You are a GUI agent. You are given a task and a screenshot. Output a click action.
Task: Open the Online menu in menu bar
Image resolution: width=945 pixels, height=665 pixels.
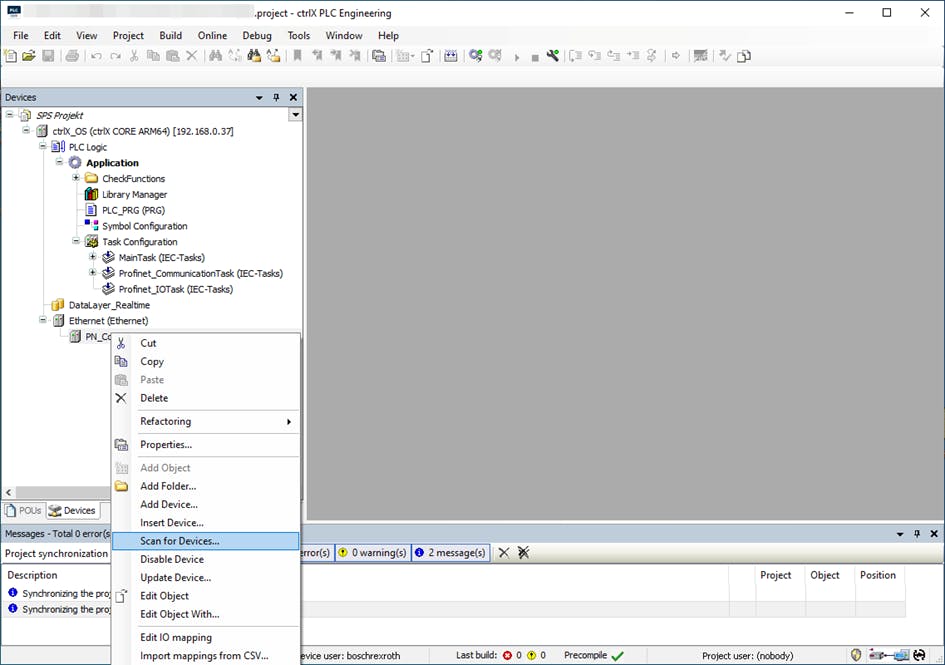[212, 36]
